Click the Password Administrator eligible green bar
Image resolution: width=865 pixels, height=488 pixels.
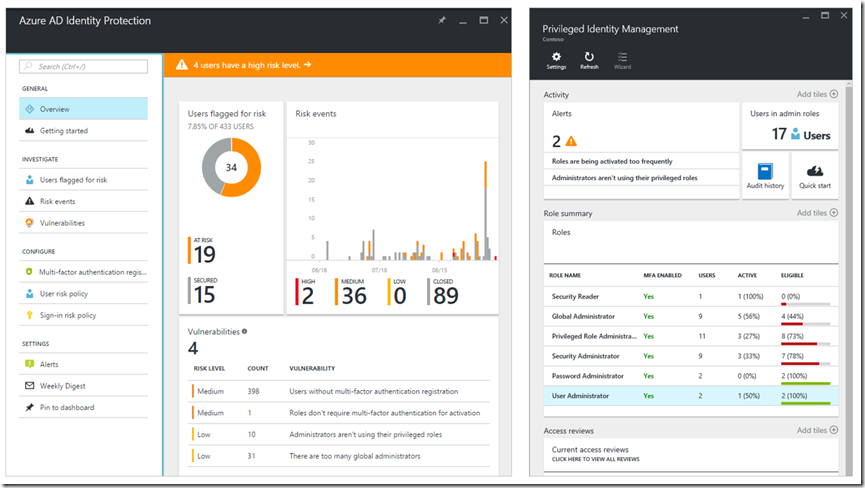pyautogui.click(x=805, y=383)
